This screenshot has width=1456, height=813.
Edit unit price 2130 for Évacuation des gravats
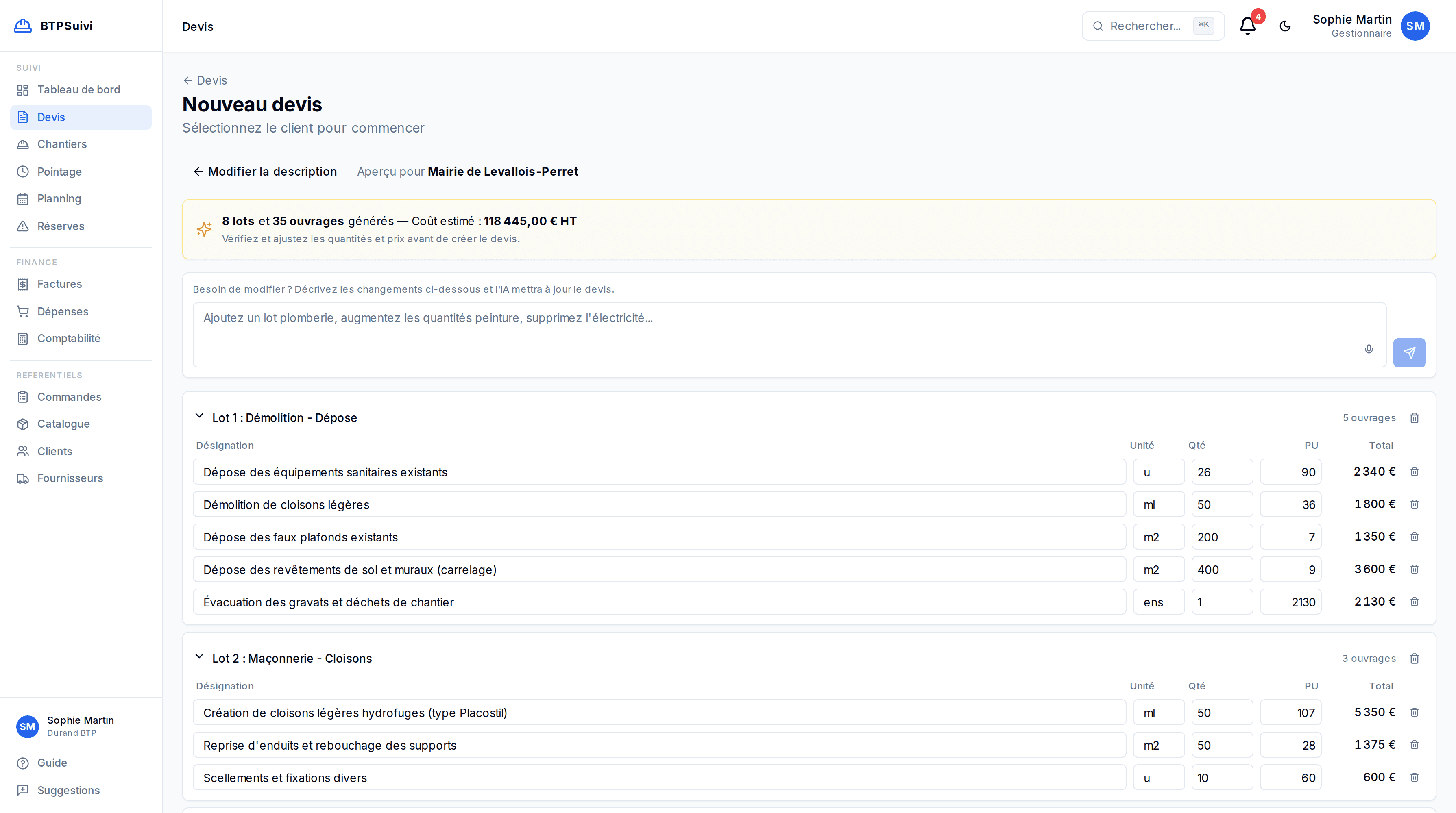point(1290,602)
